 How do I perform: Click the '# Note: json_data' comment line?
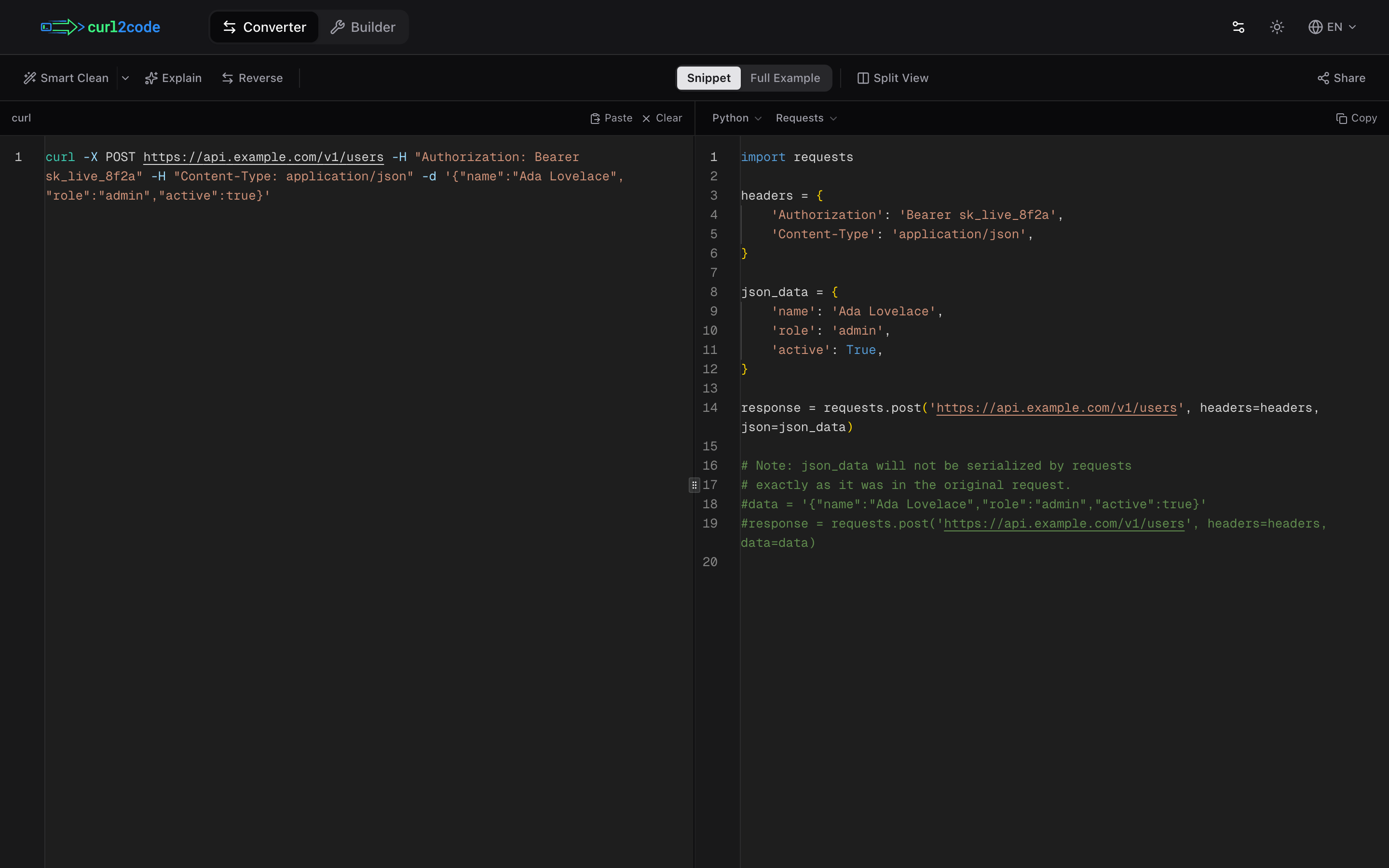point(936,466)
